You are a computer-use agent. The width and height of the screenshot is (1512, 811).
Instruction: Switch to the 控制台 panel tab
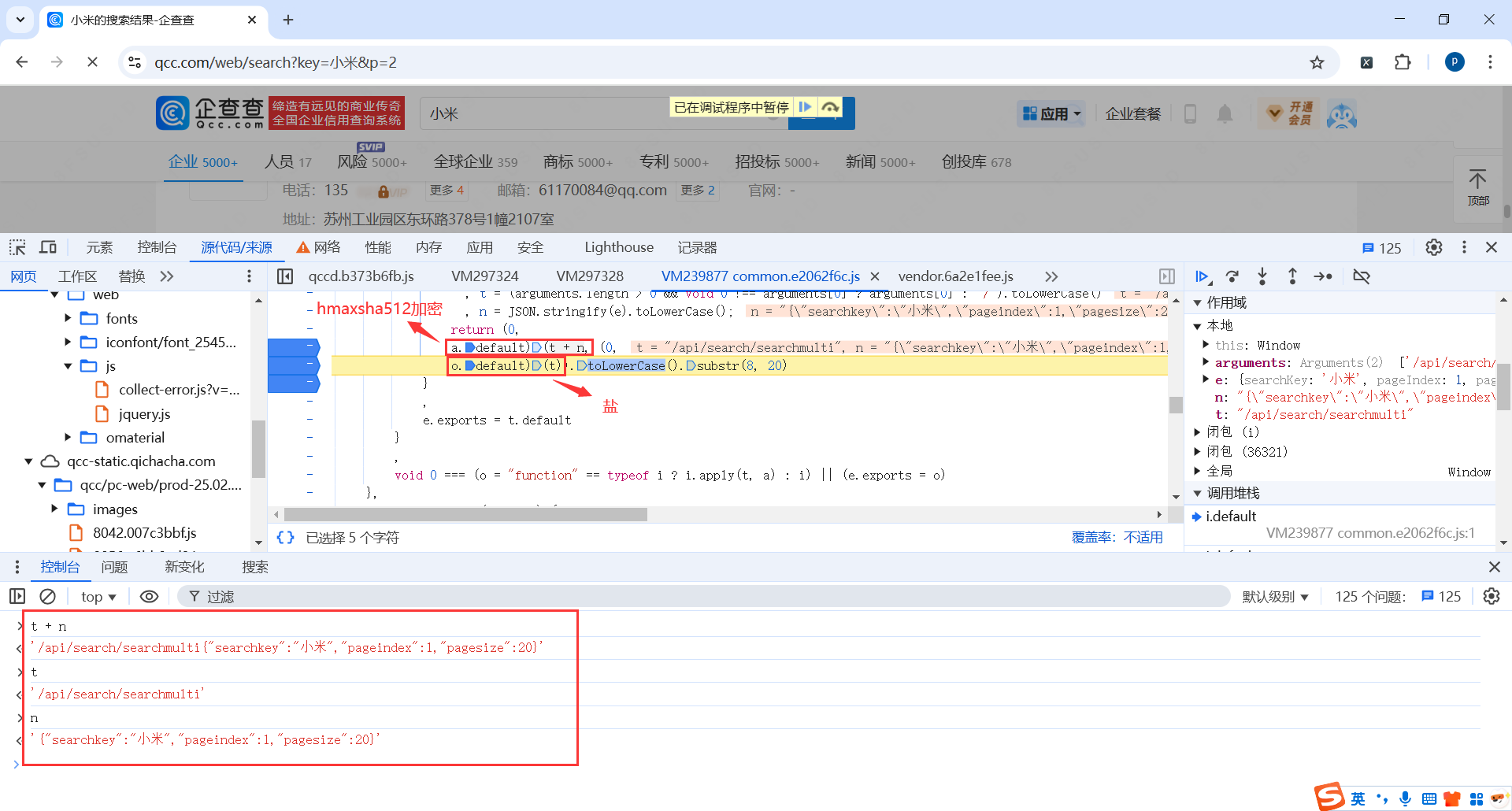[x=157, y=247]
